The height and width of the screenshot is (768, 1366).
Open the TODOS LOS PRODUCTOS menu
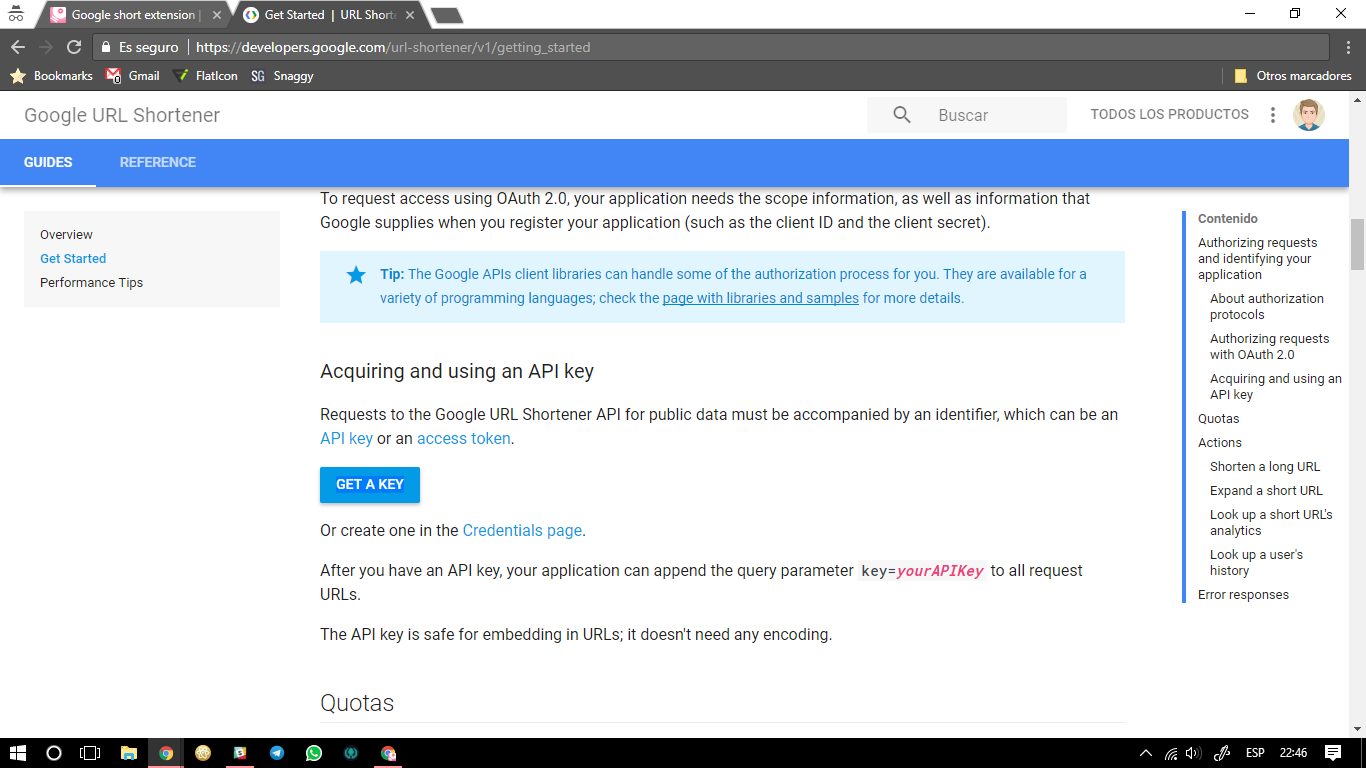tap(1169, 115)
